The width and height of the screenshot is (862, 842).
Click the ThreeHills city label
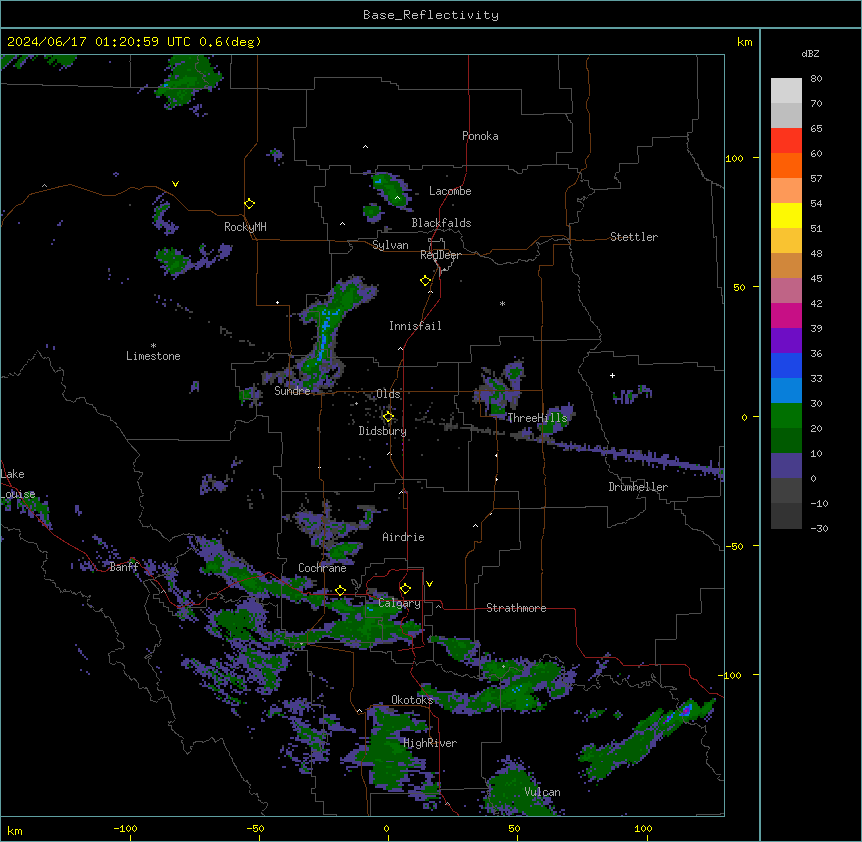(x=537, y=418)
